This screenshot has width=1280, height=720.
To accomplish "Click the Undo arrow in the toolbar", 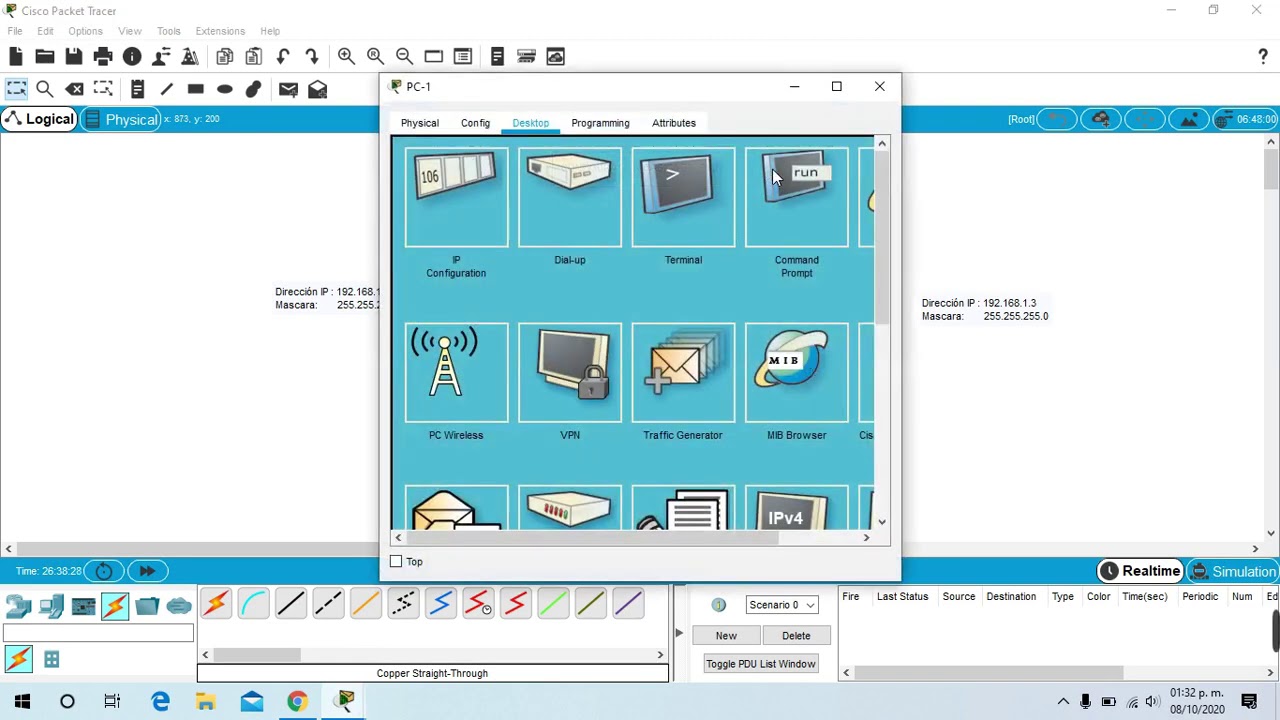I will (x=283, y=57).
